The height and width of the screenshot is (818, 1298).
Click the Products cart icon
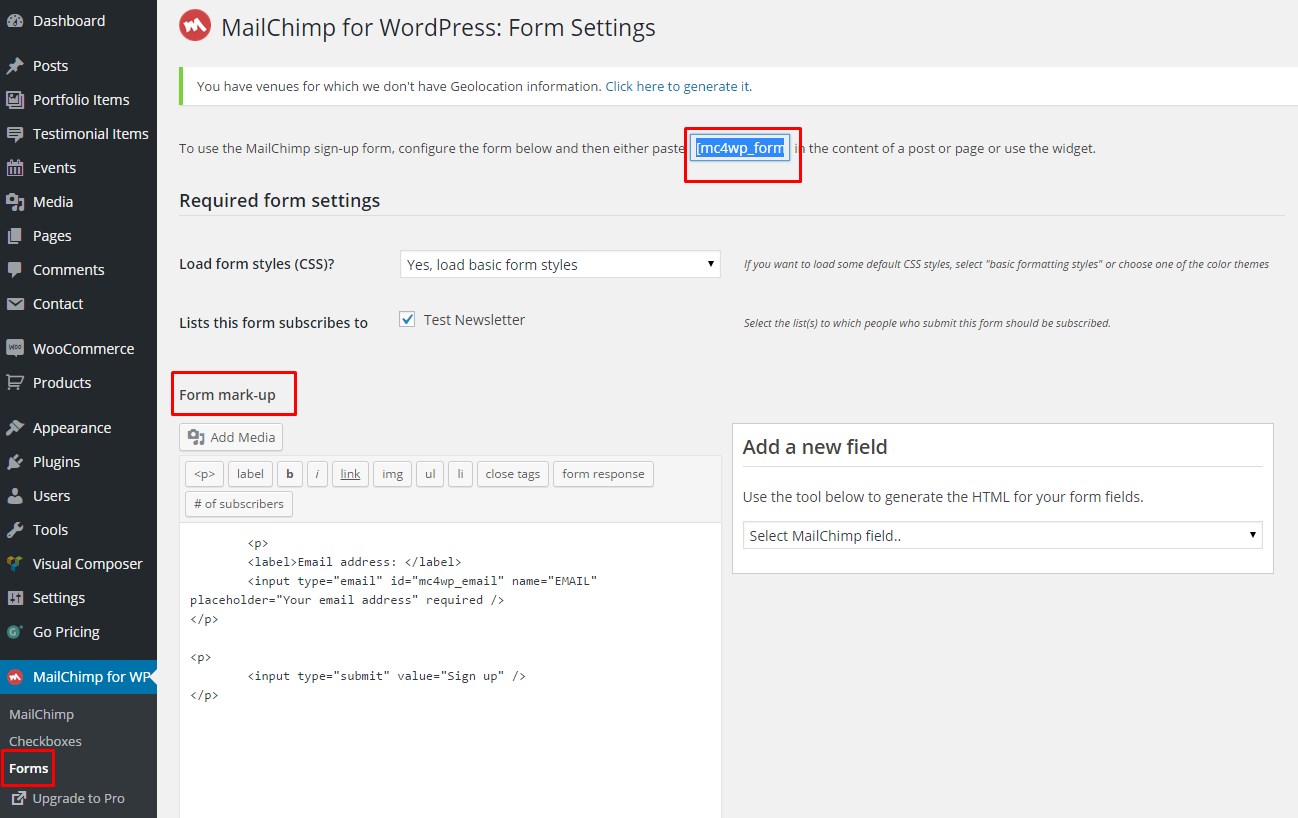[x=15, y=383]
